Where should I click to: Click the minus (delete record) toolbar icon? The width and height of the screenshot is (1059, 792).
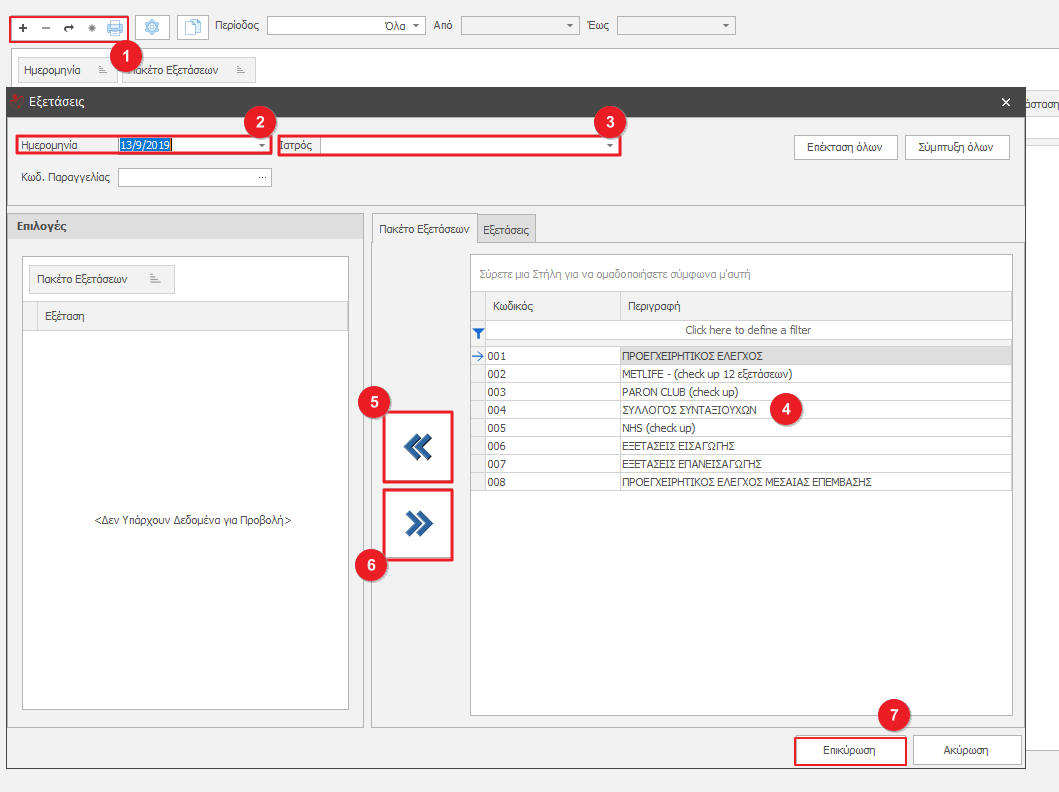[x=46, y=28]
